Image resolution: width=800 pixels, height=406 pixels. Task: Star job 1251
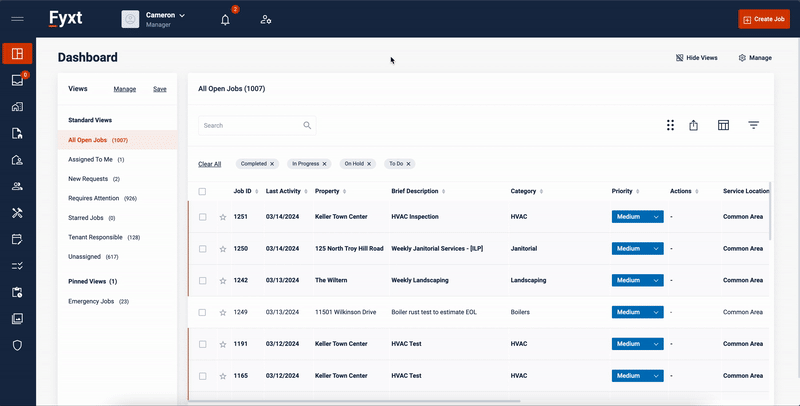(223, 216)
